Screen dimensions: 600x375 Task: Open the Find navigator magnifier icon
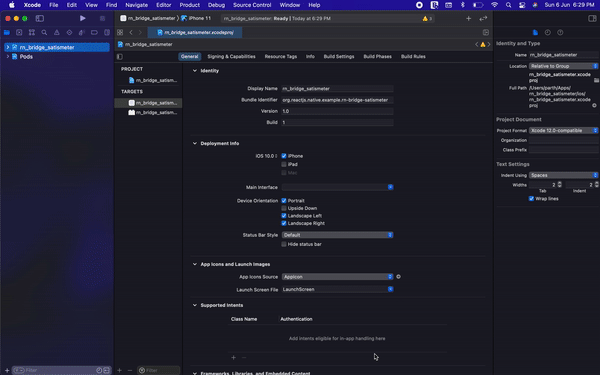[44, 33]
